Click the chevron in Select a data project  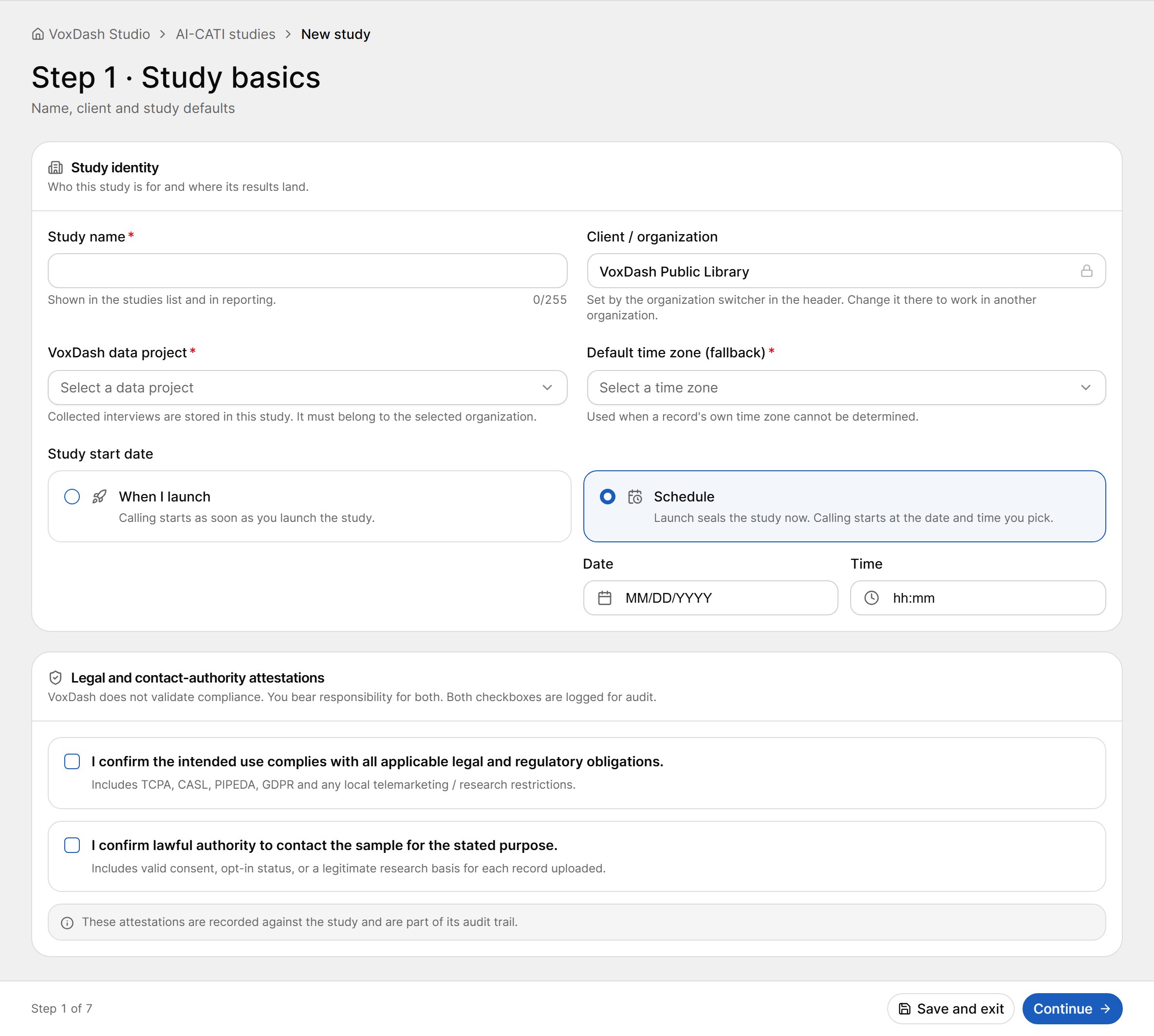[547, 388]
